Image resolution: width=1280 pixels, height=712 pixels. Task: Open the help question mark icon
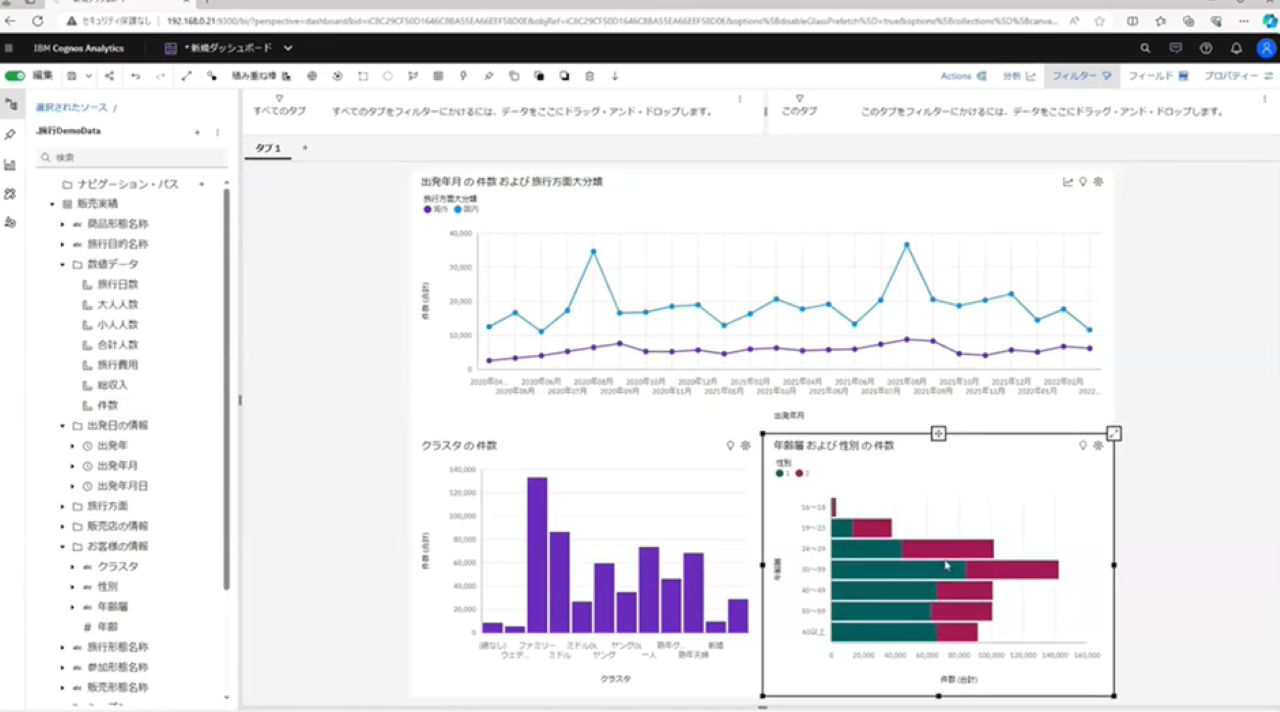point(1206,48)
